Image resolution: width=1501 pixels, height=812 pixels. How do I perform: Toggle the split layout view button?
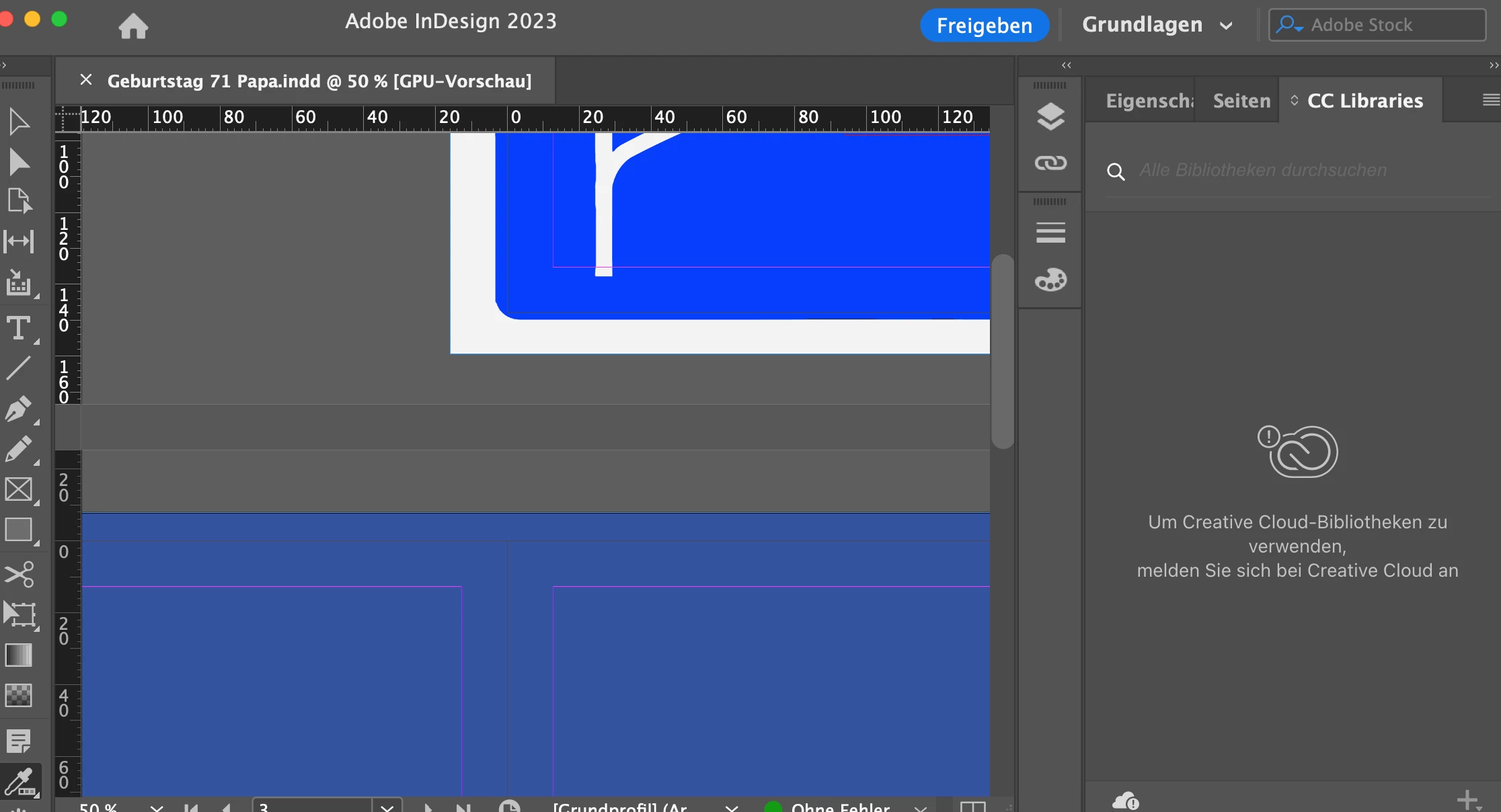972,807
